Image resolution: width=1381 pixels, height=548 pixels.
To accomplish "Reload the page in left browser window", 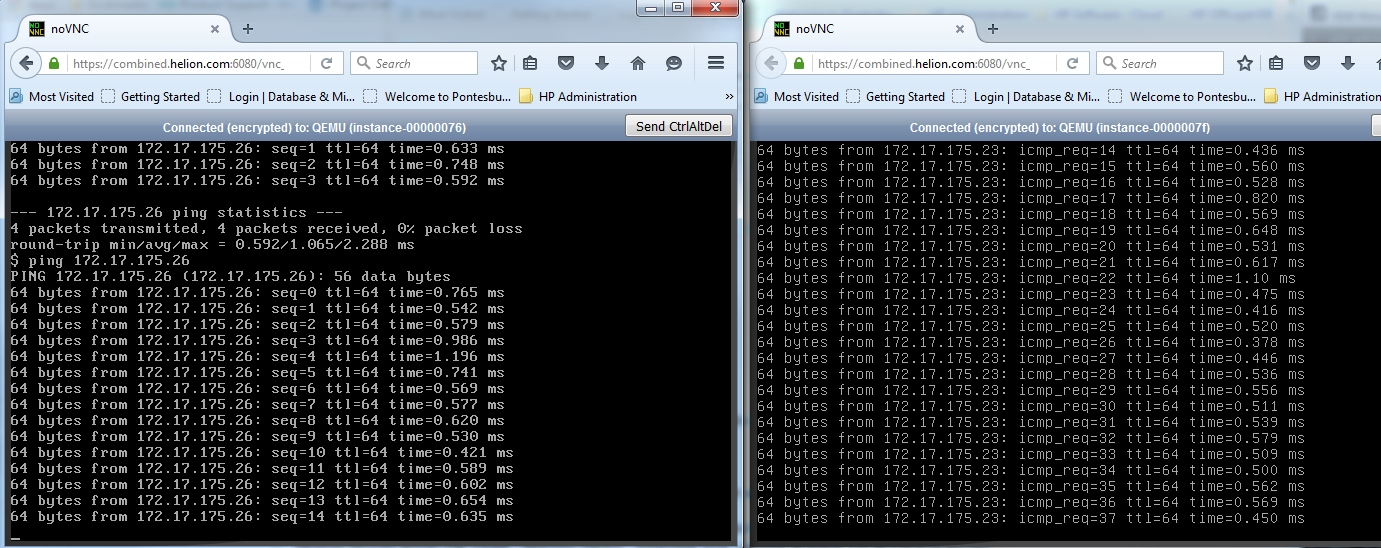I will coord(326,63).
